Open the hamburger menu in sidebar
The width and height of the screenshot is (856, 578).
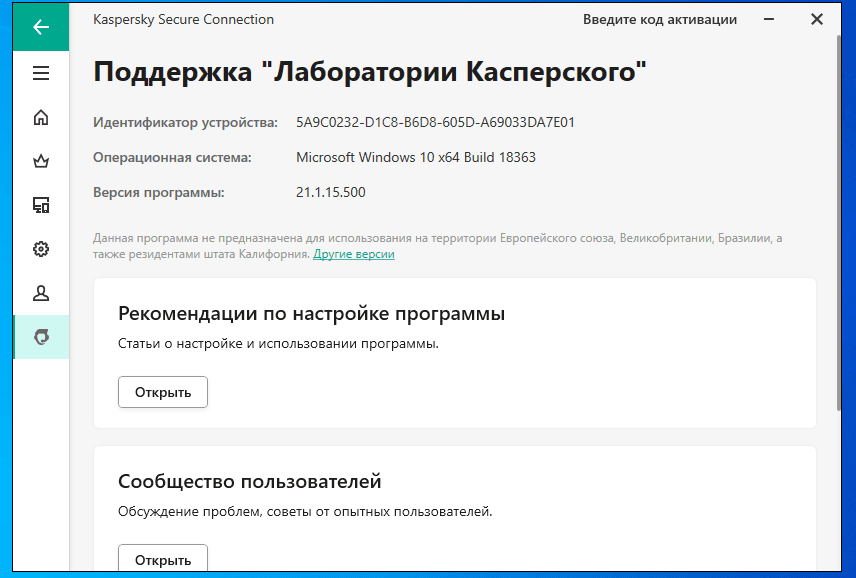[x=41, y=73]
